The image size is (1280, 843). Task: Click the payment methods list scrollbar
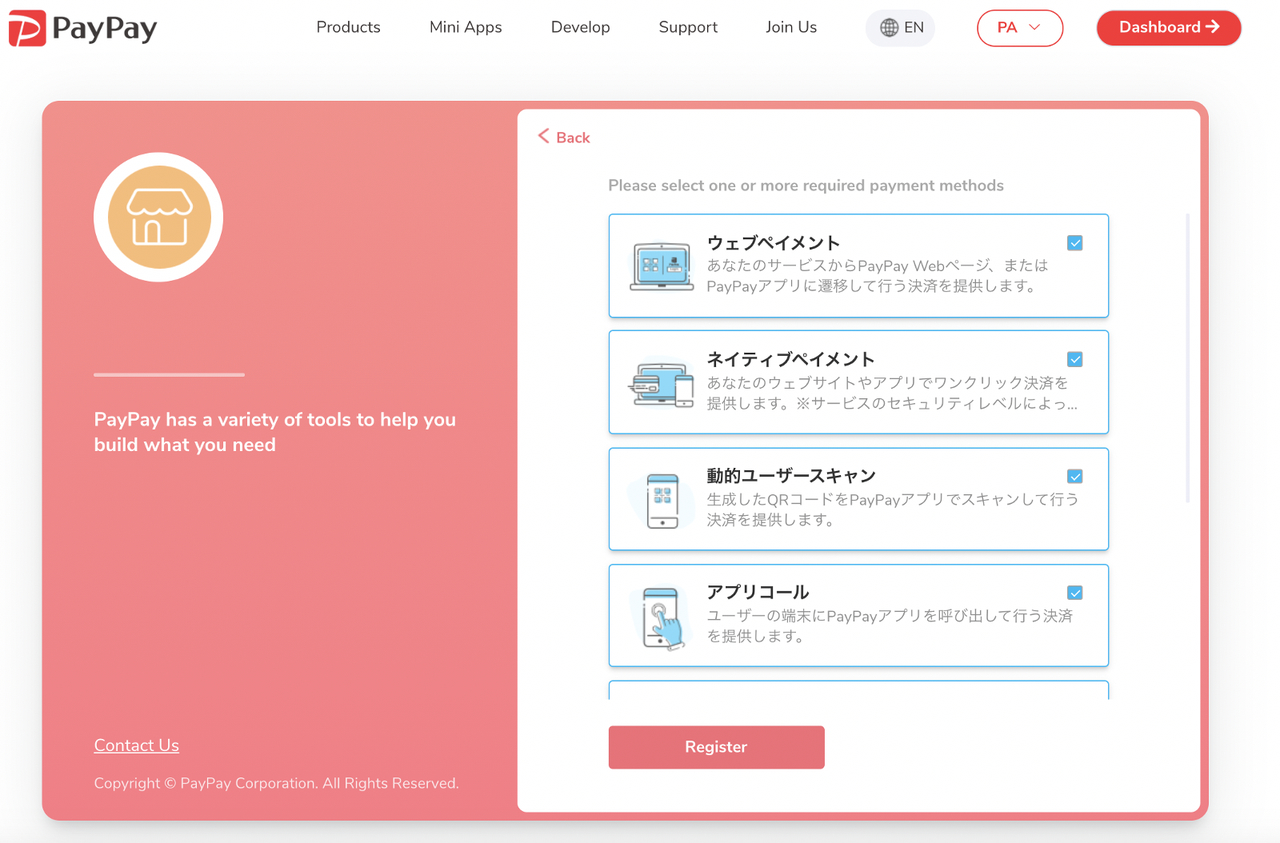[x=1188, y=358]
